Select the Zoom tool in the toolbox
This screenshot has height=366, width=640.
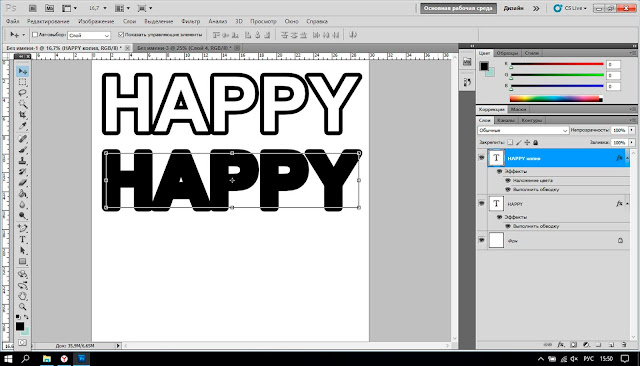pyautogui.click(x=22, y=307)
